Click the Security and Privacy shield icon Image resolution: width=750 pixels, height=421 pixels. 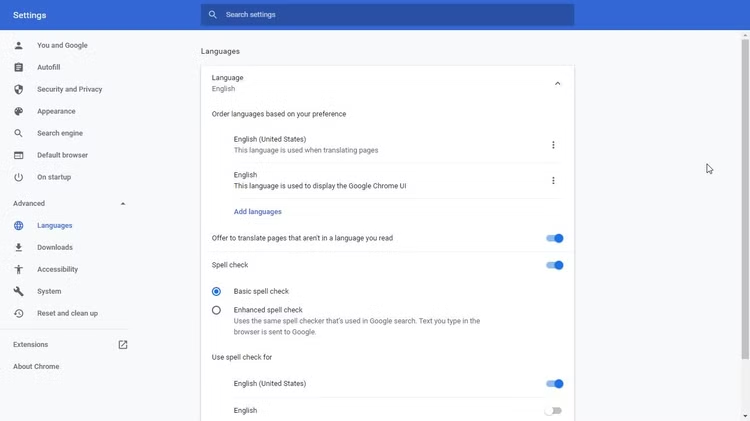pos(18,89)
